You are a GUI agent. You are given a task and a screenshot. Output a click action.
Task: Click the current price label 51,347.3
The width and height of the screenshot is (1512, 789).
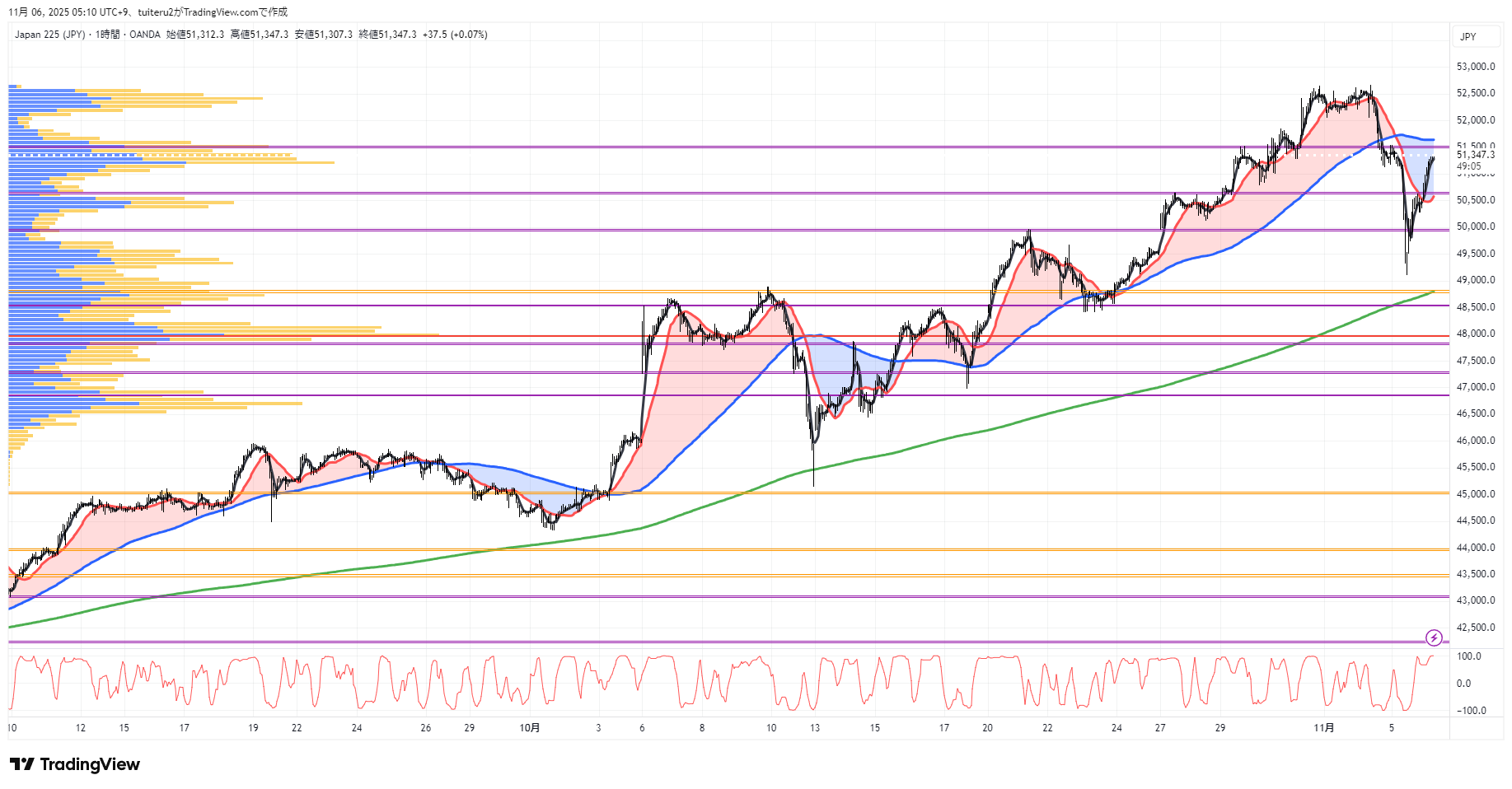coord(1475,155)
